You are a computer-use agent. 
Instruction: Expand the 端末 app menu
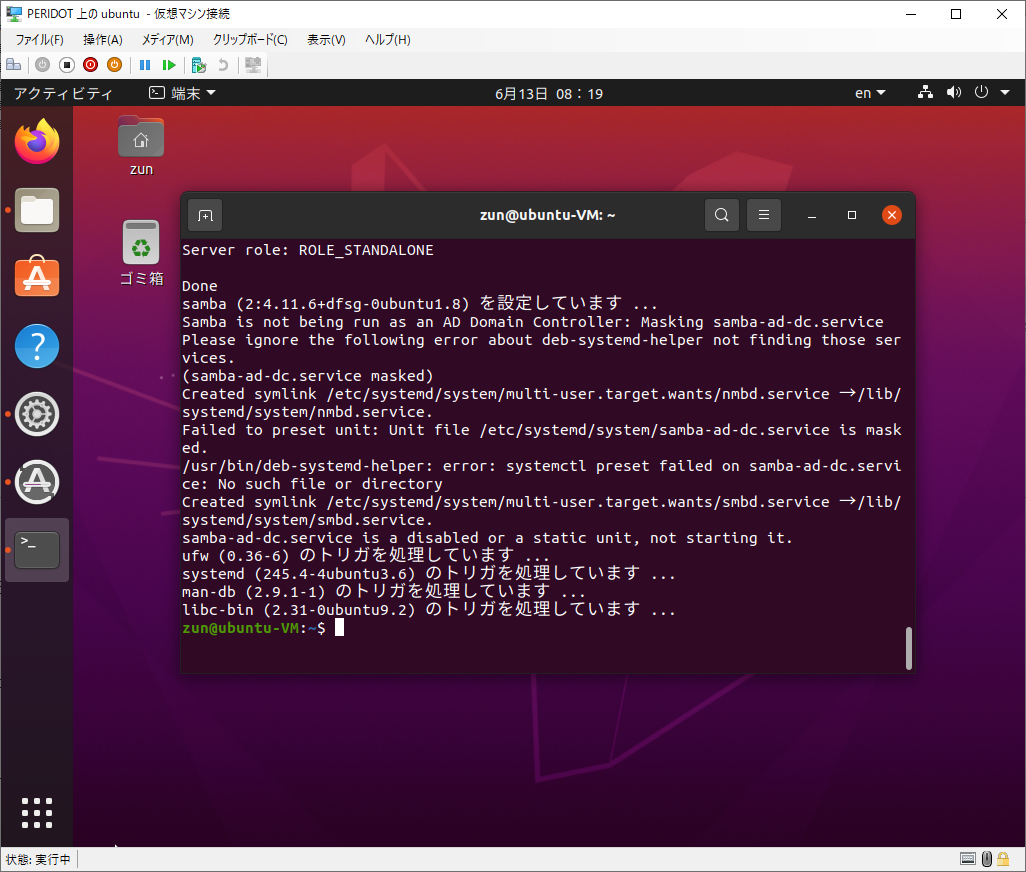183,94
